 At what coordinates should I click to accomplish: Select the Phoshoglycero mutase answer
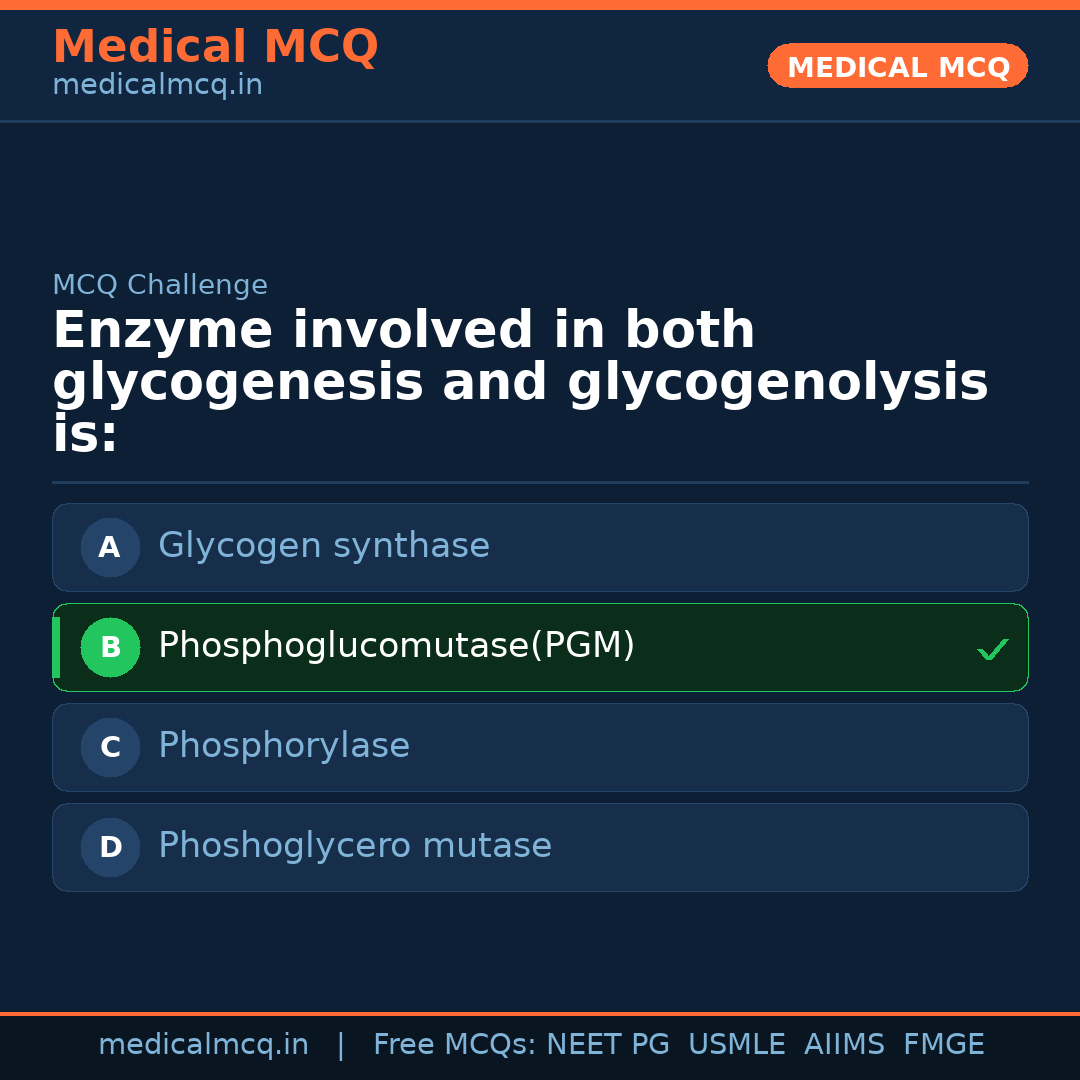pos(355,846)
